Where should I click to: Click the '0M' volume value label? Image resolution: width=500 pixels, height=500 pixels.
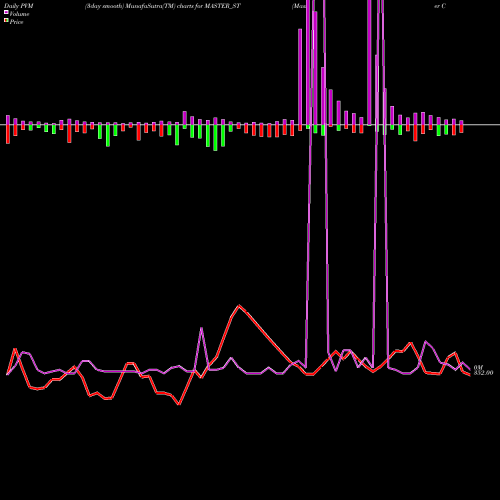478,367
